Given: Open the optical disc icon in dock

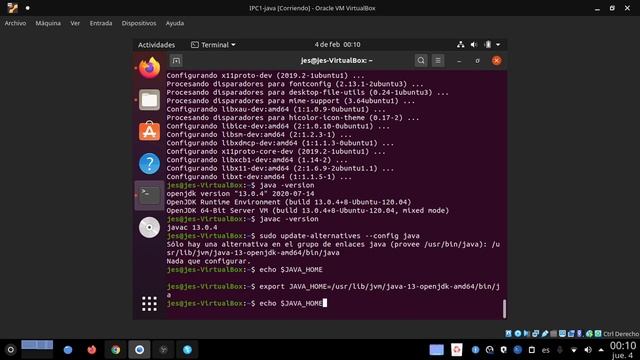Looking at the screenshot, I should 149,227.
